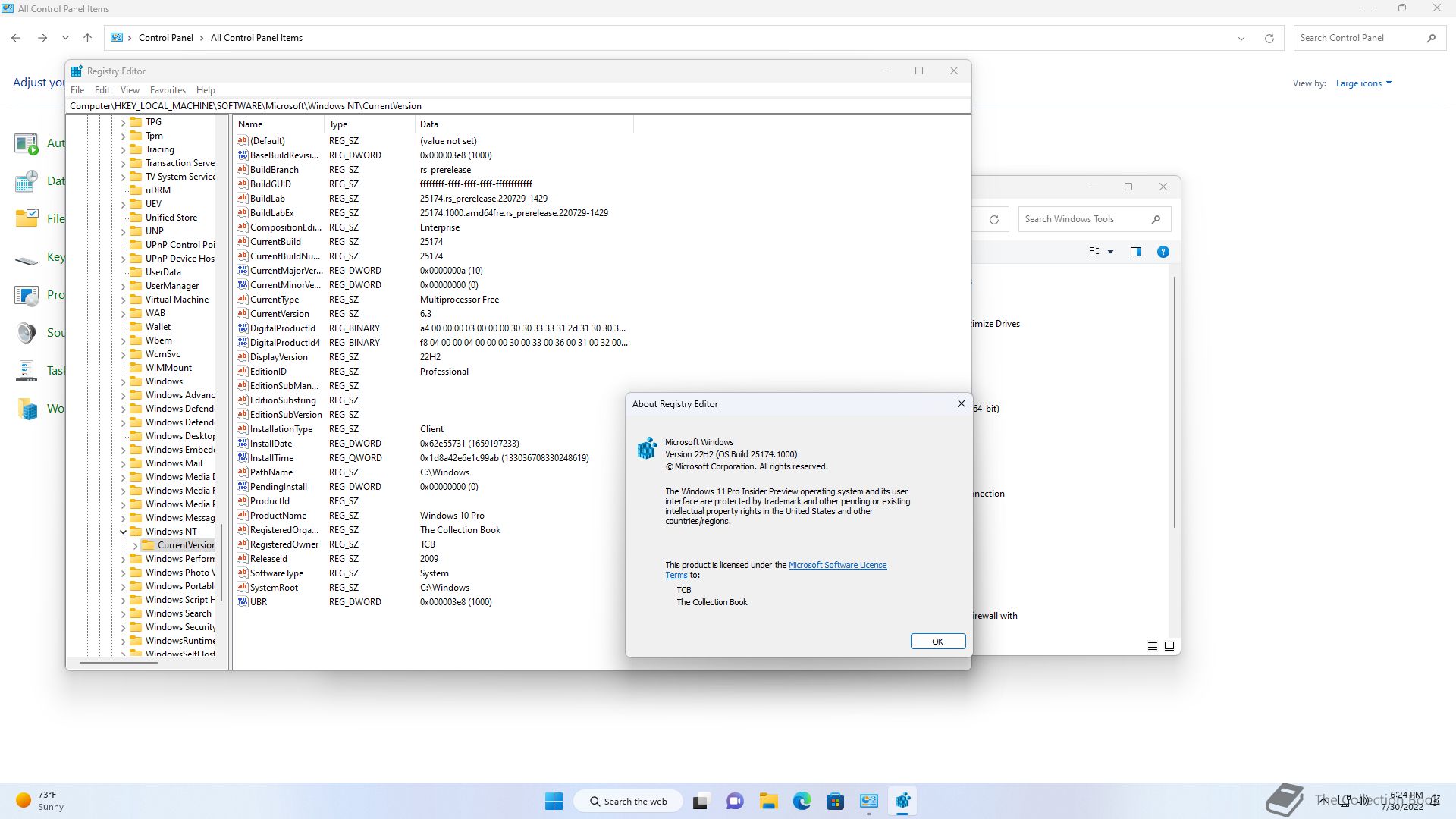Select the RegisteredOwner registry value
Image resolution: width=1456 pixels, height=819 pixels.
click(x=284, y=544)
